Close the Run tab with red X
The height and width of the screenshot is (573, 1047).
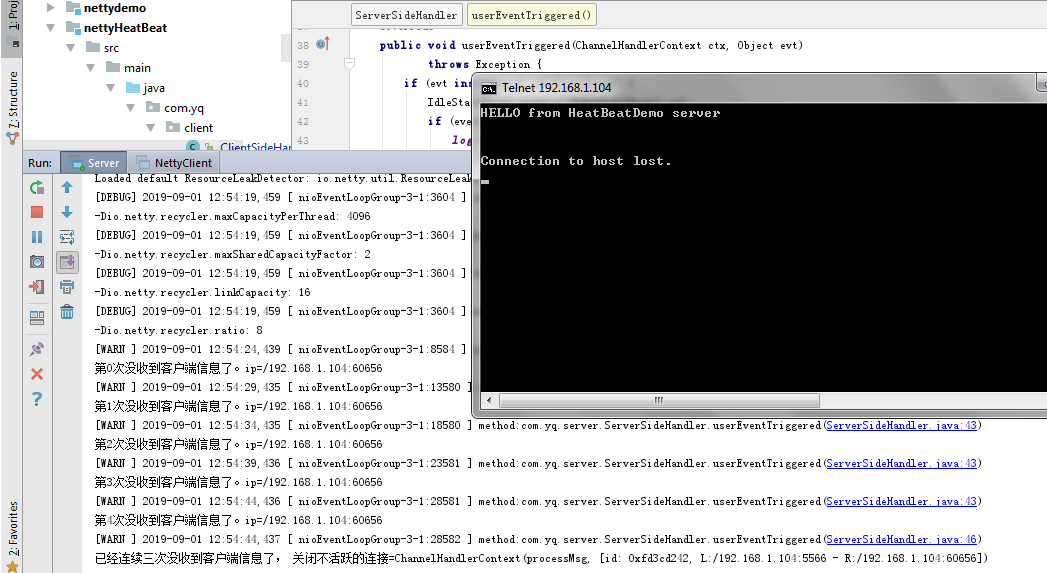37,374
